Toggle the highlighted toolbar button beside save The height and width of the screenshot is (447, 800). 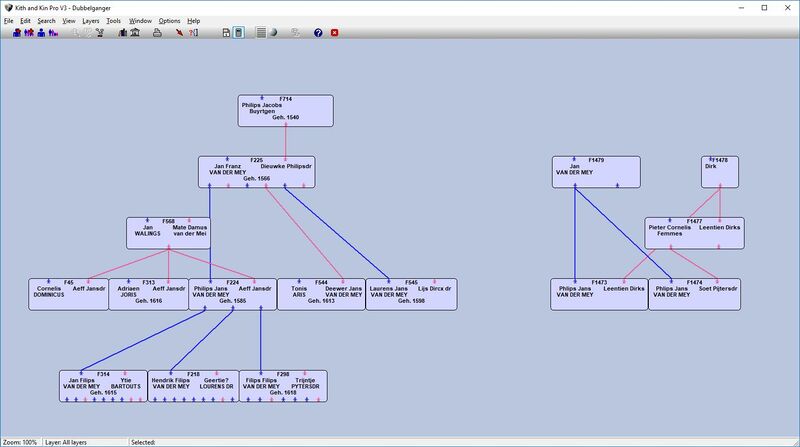tap(238, 32)
